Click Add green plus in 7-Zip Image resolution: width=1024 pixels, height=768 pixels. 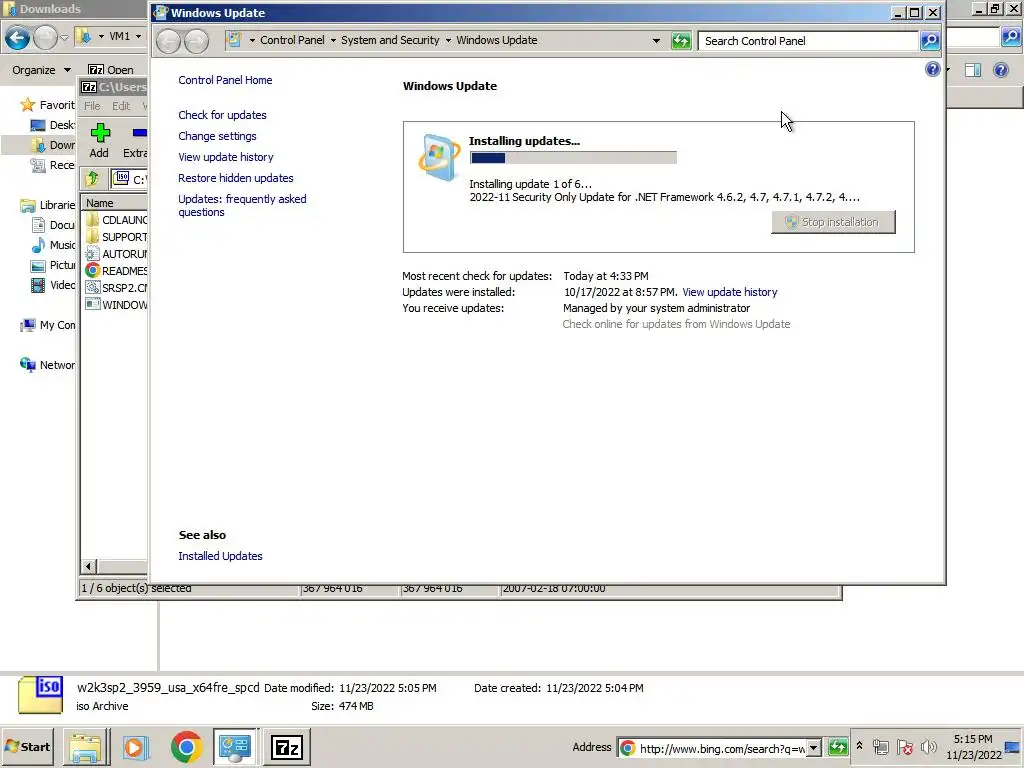click(99, 140)
